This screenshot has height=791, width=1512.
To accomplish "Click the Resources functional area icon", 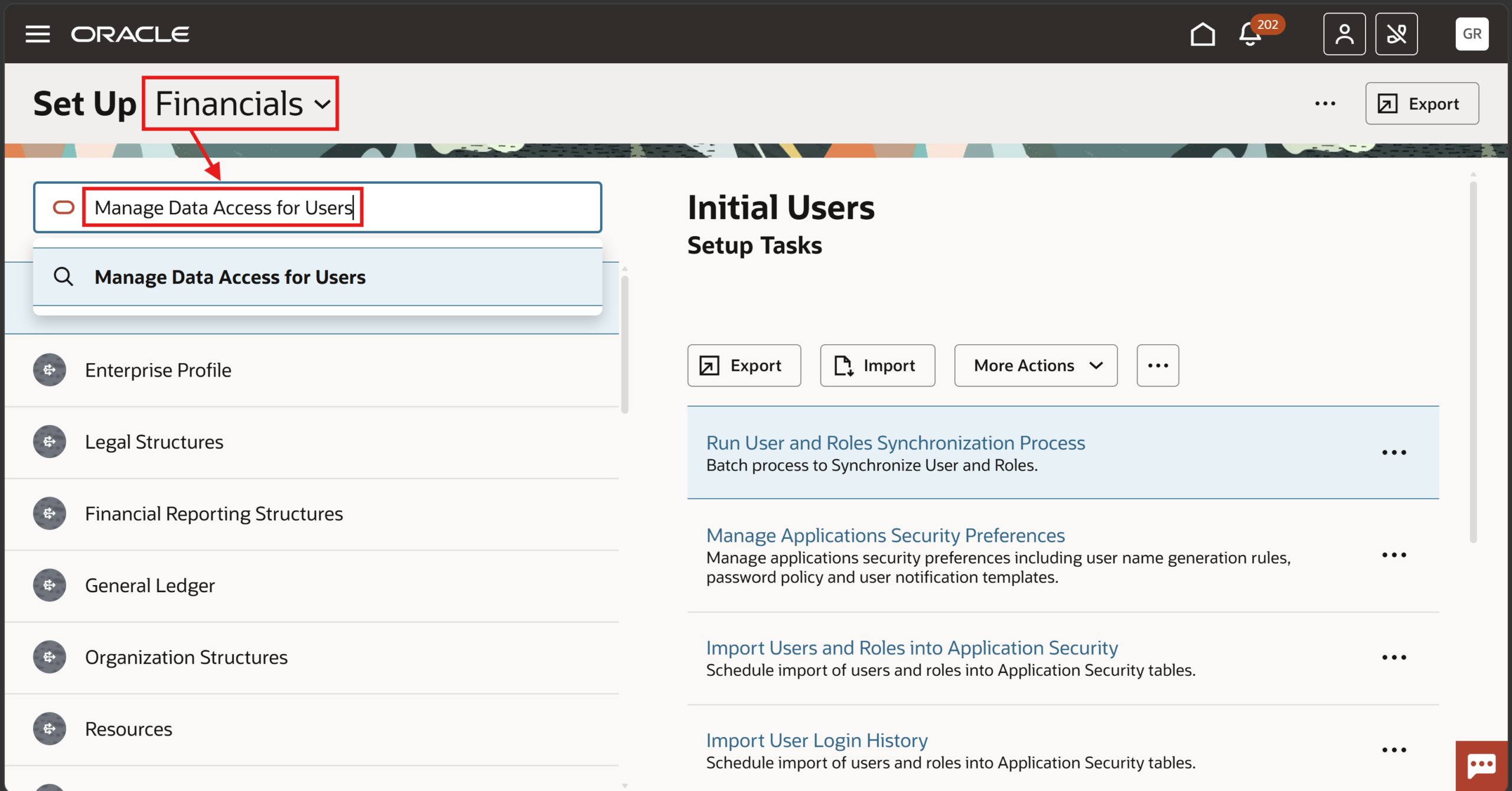I will (x=50, y=729).
